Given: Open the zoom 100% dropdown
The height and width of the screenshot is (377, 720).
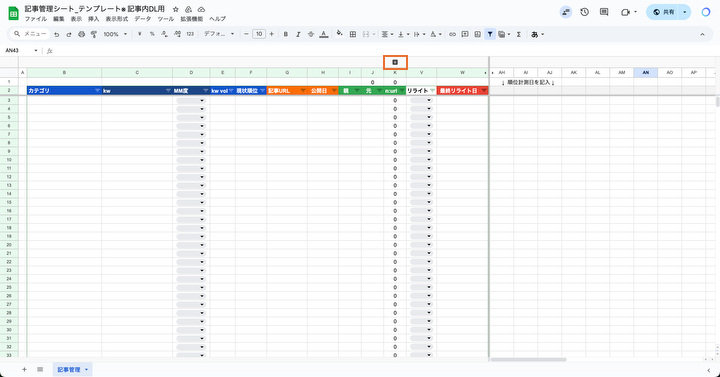Looking at the screenshot, I should (x=115, y=34).
